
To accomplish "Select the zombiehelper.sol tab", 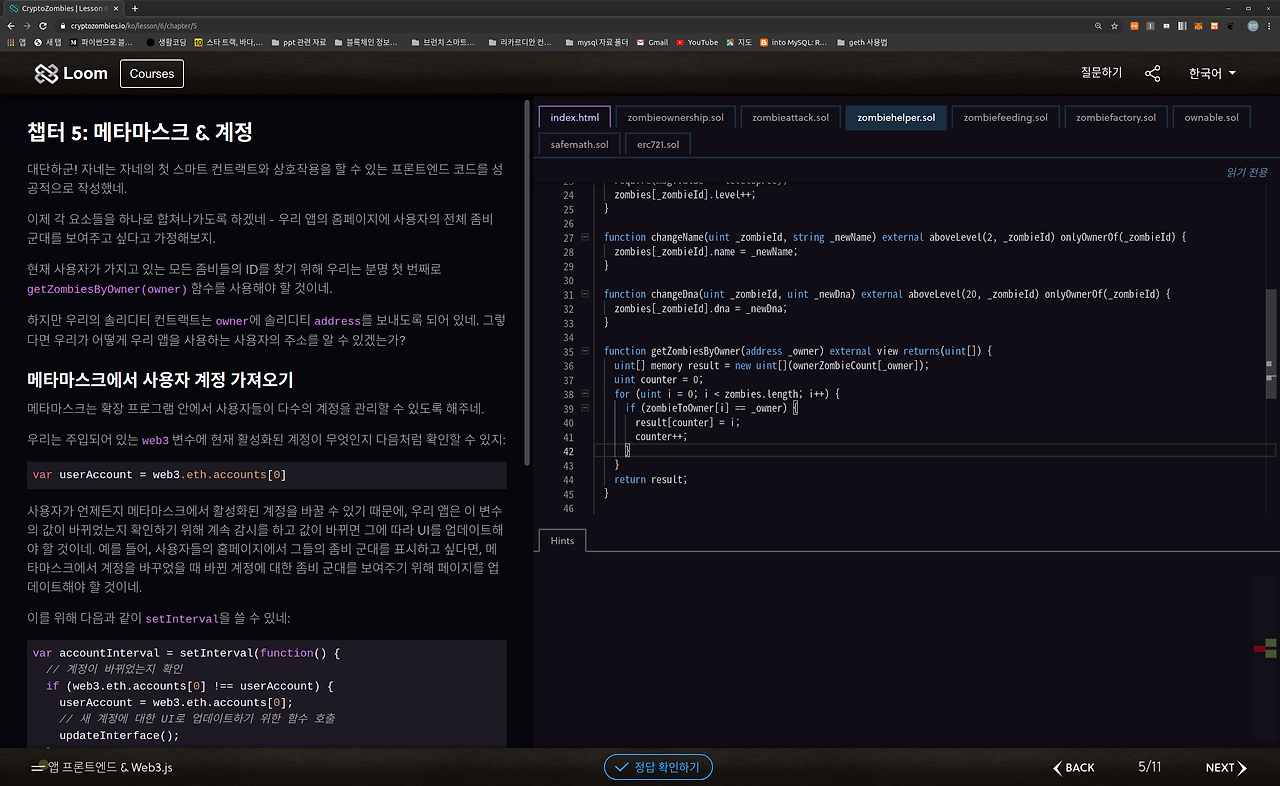I will [x=896, y=118].
